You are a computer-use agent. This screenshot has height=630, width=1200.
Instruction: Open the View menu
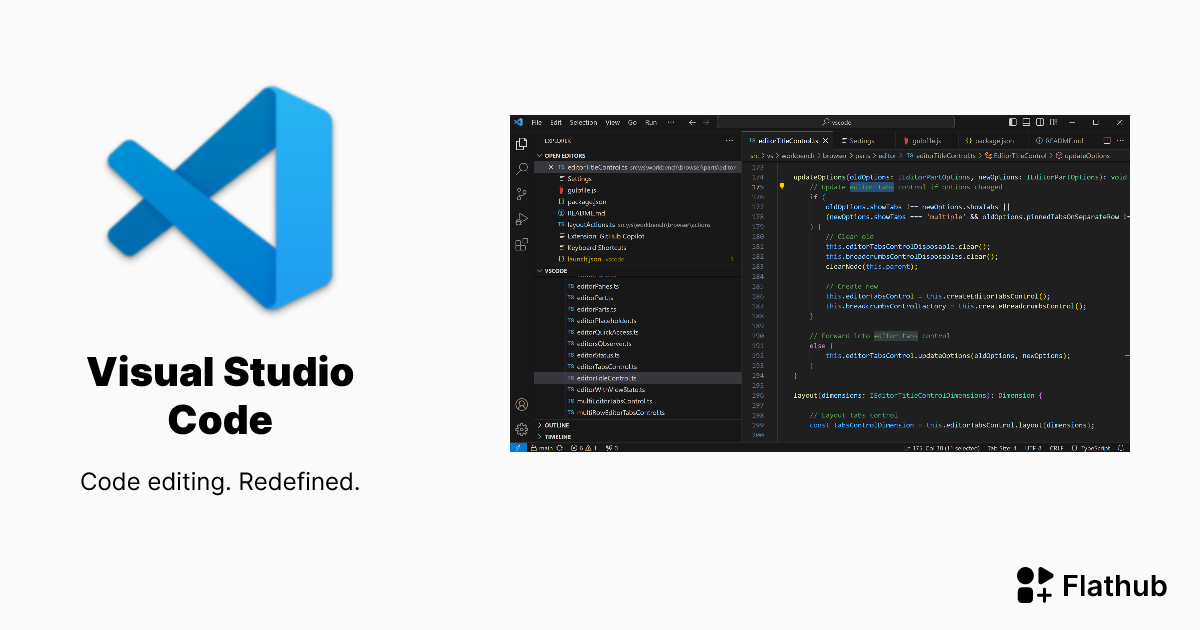[x=610, y=121]
